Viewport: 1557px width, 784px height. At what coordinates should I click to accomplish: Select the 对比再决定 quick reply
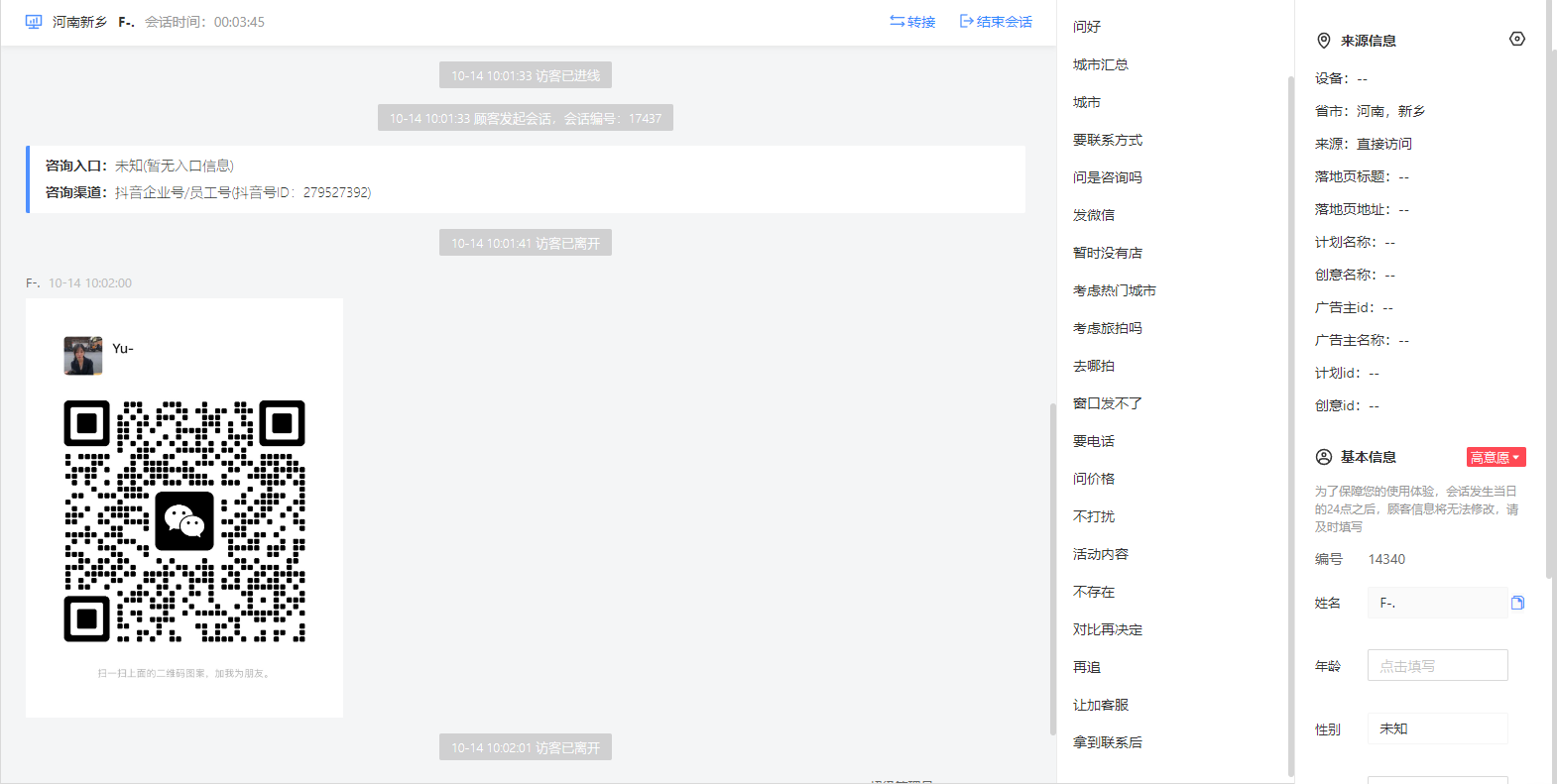point(1108,629)
